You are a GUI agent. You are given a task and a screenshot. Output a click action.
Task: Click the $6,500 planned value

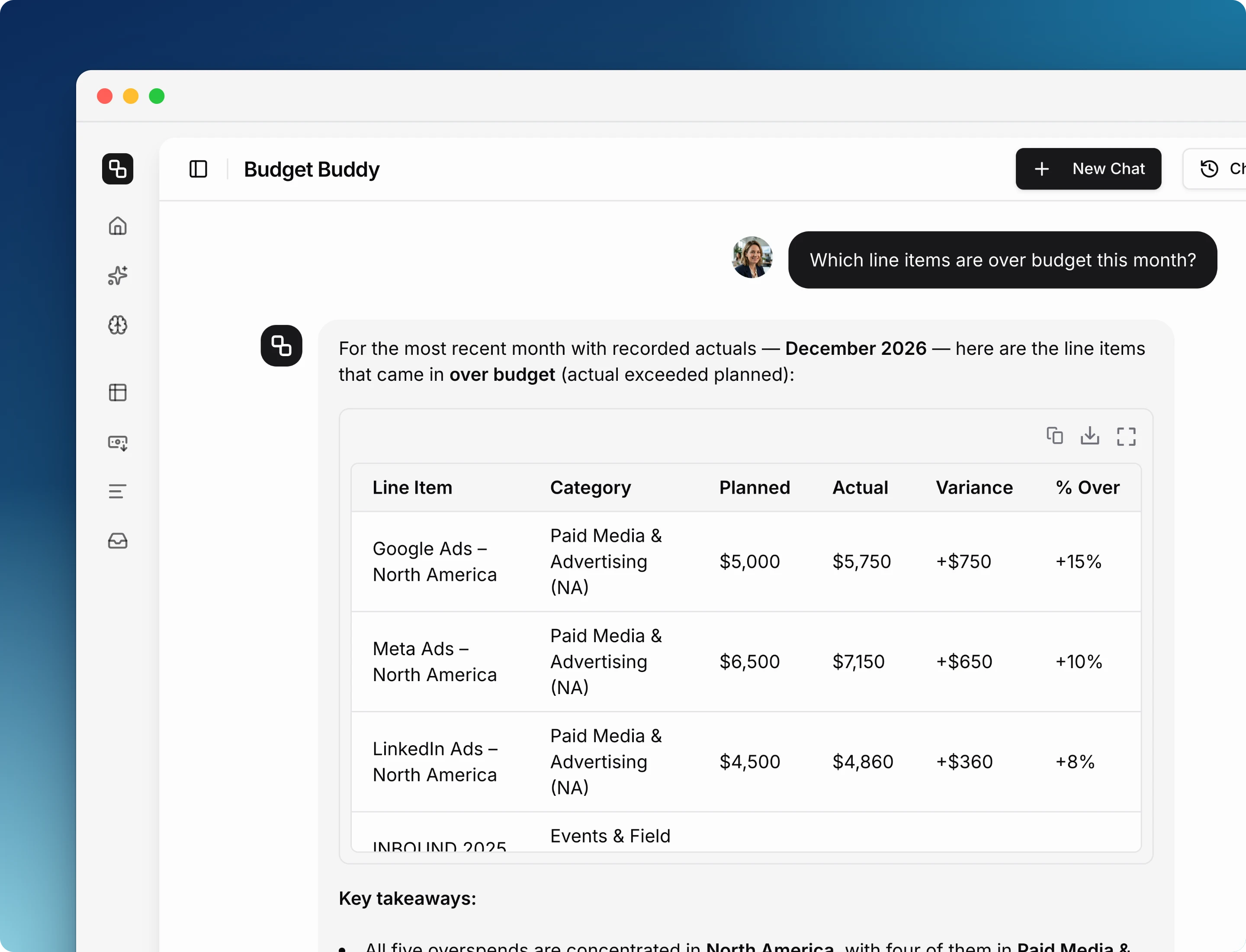tap(749, 662)
